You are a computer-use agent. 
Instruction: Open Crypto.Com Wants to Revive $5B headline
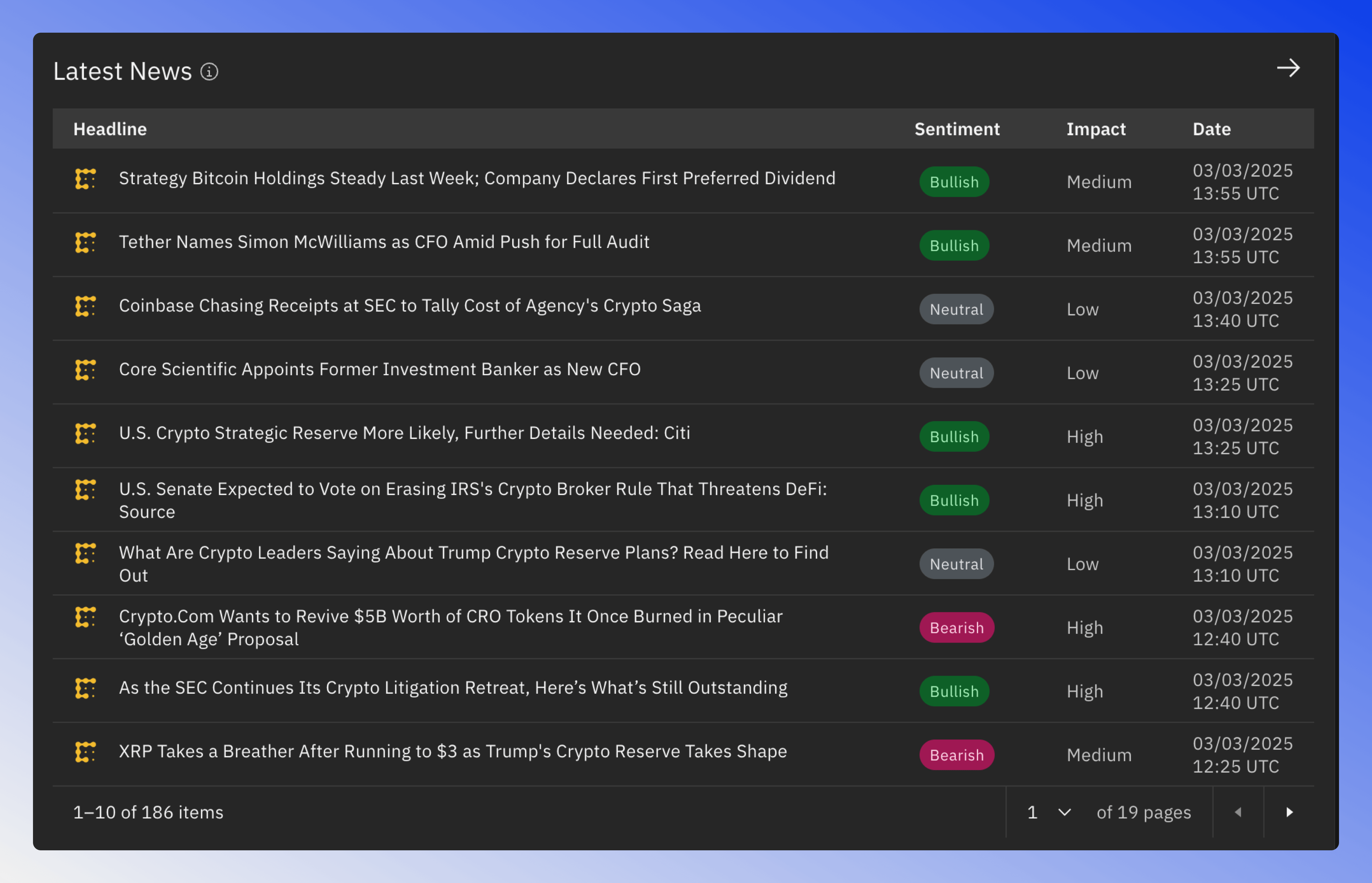point(450,627)
